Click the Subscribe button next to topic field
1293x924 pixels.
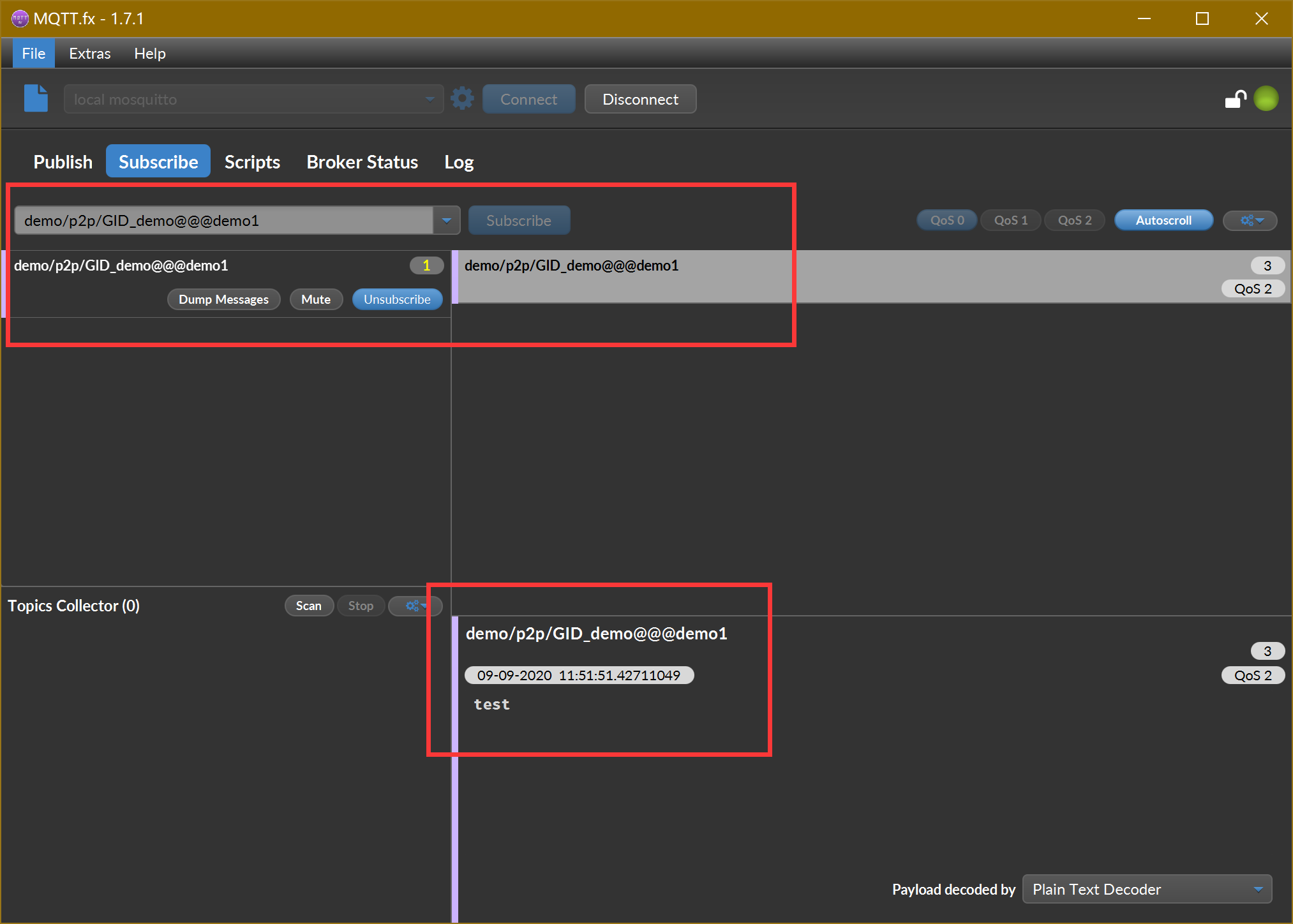point(519,220)
